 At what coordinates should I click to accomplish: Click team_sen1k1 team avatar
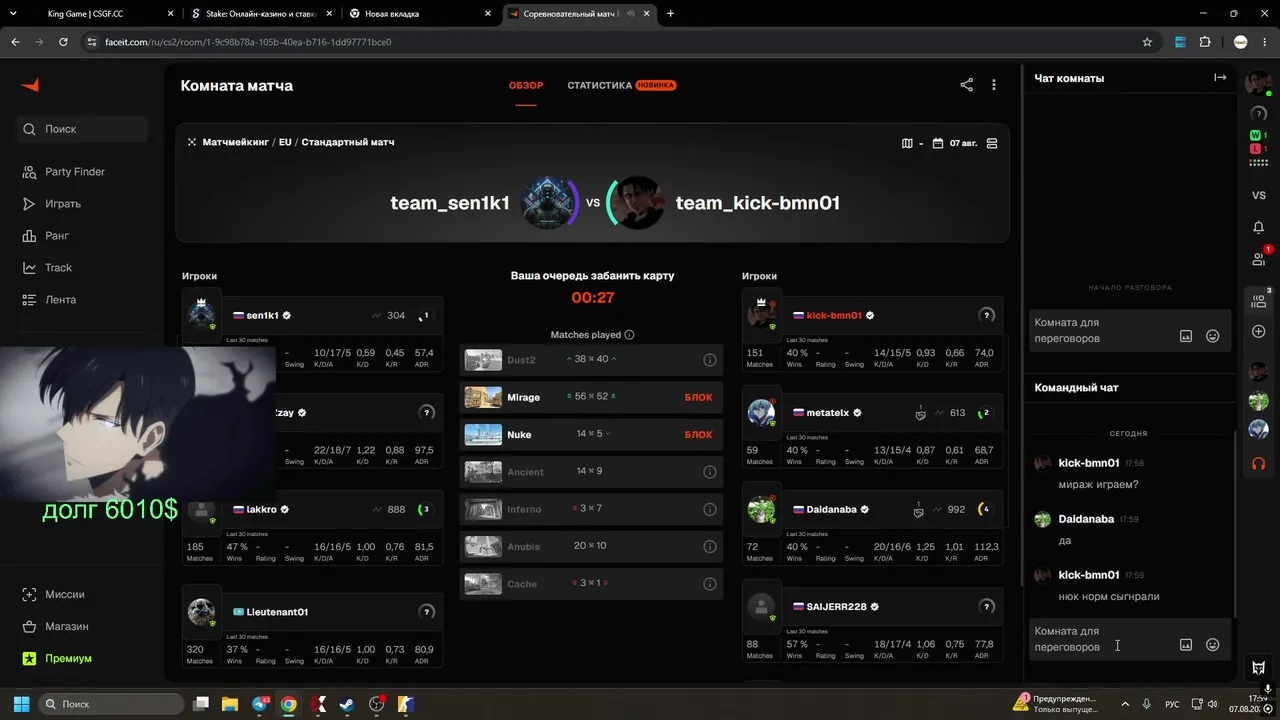[x=548, y=203]
